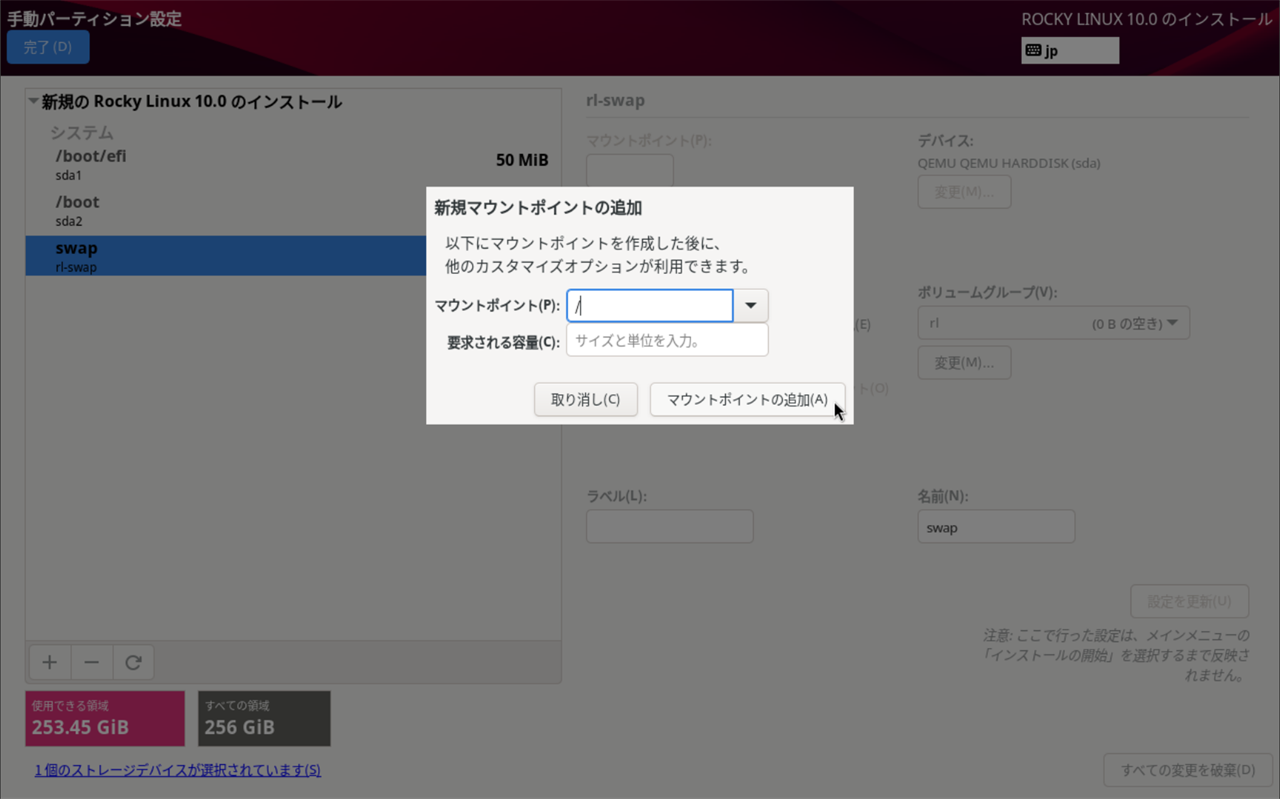
Task: Open the mount point dropdown arrow
Action: click(749, 305)
